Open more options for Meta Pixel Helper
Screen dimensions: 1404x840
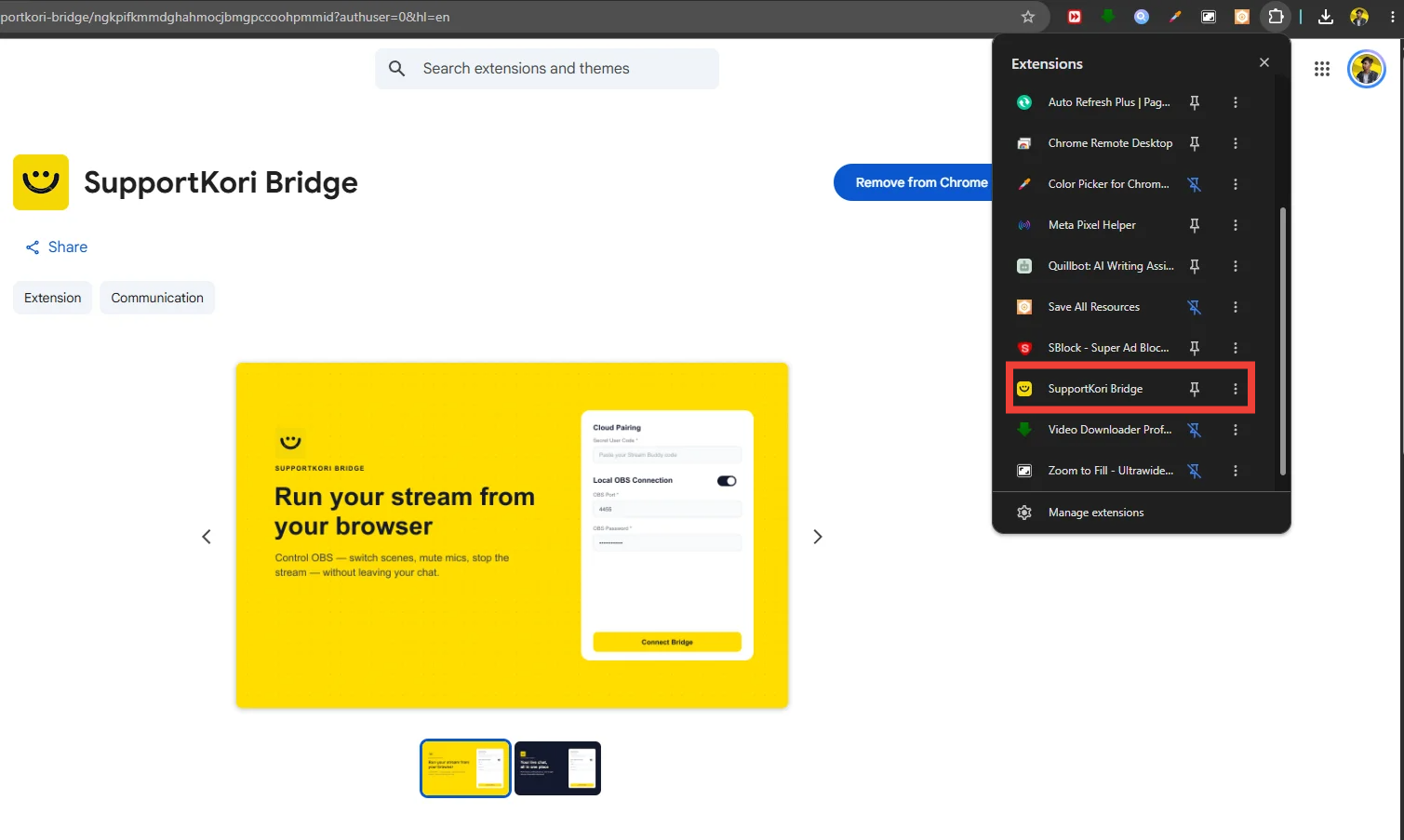[1236, 225]
